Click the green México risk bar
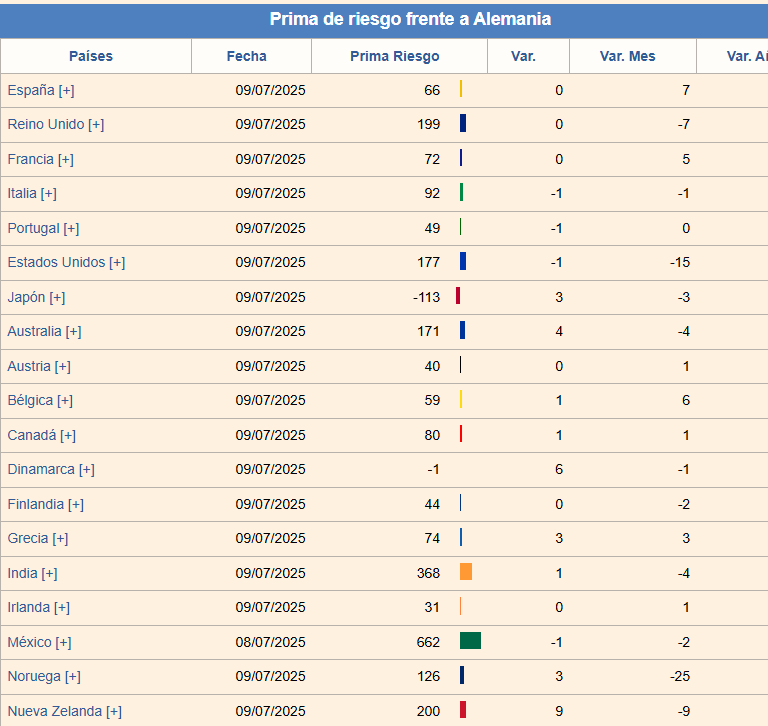This screenshot has width=768, height=726. pyautogui.click(x=470, y=641)
